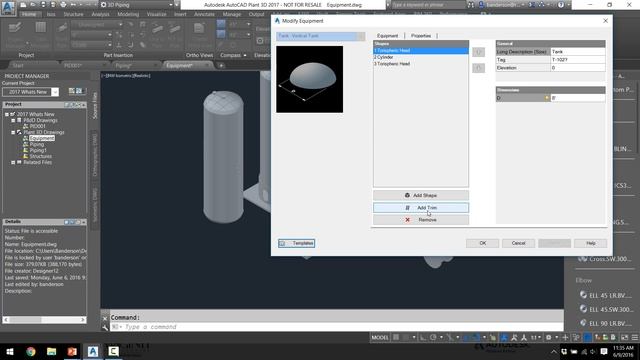The height and width of the screenshot is (360, 640).
Task: Toggle ortho mode in status bar
Action: click(x=423, y=338)
